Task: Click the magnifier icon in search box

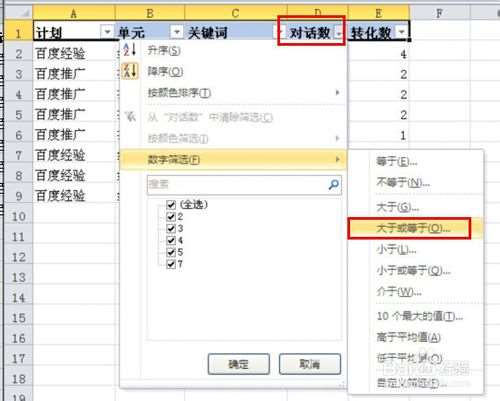Action: 333,184
